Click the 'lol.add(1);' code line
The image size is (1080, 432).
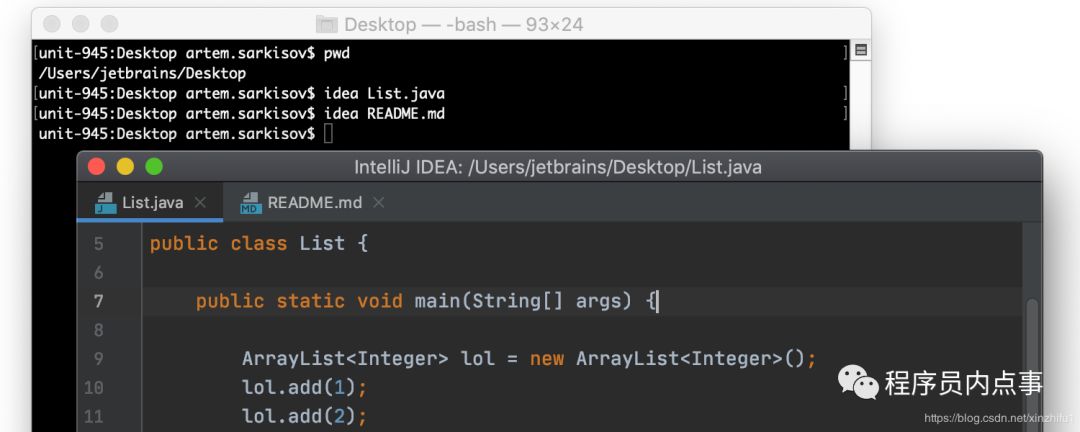(304, 388)
